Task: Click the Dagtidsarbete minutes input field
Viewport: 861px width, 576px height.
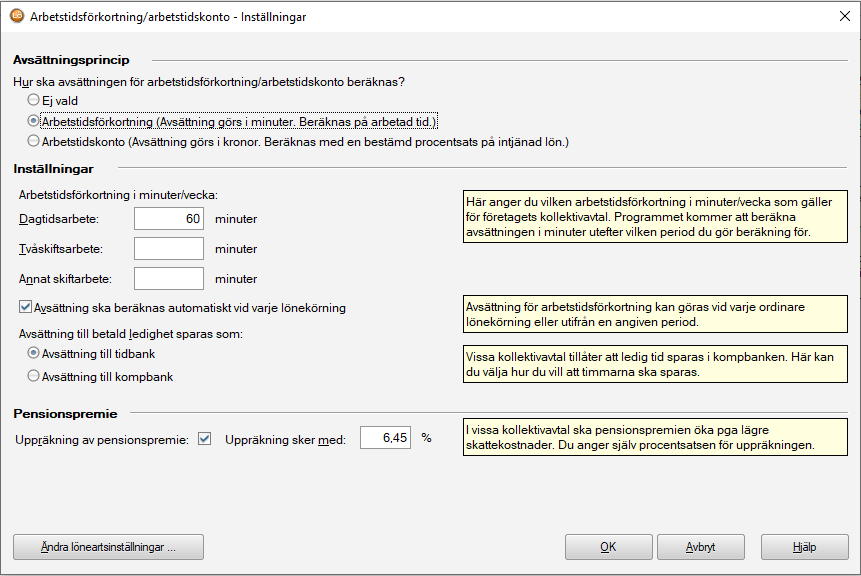Action: (169, 219)
